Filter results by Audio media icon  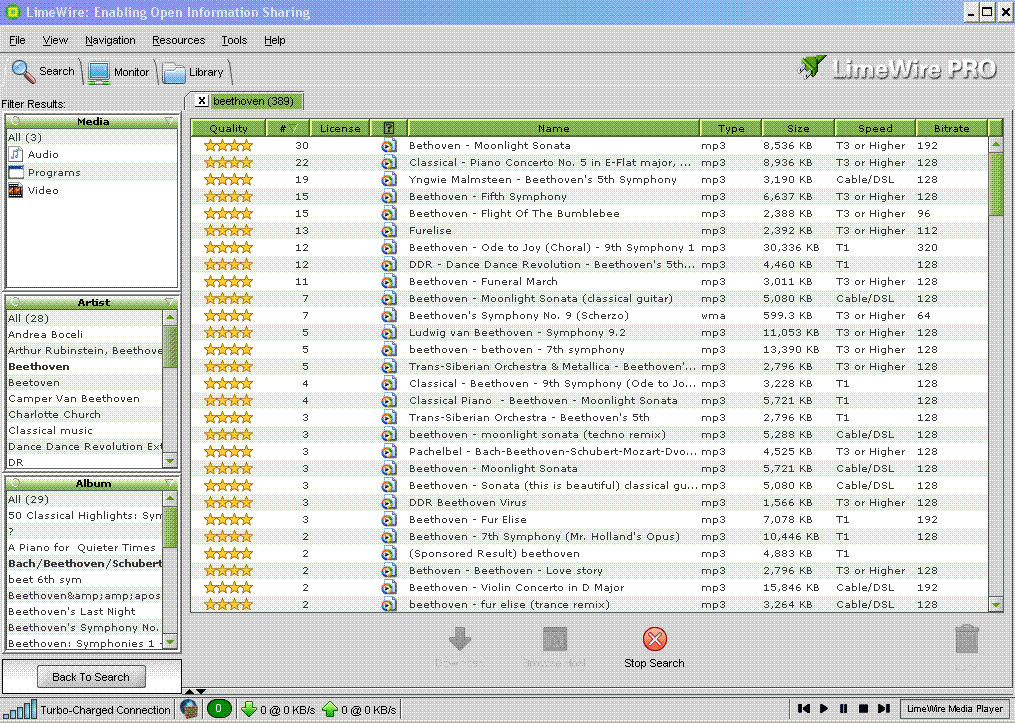coord(16,154)
